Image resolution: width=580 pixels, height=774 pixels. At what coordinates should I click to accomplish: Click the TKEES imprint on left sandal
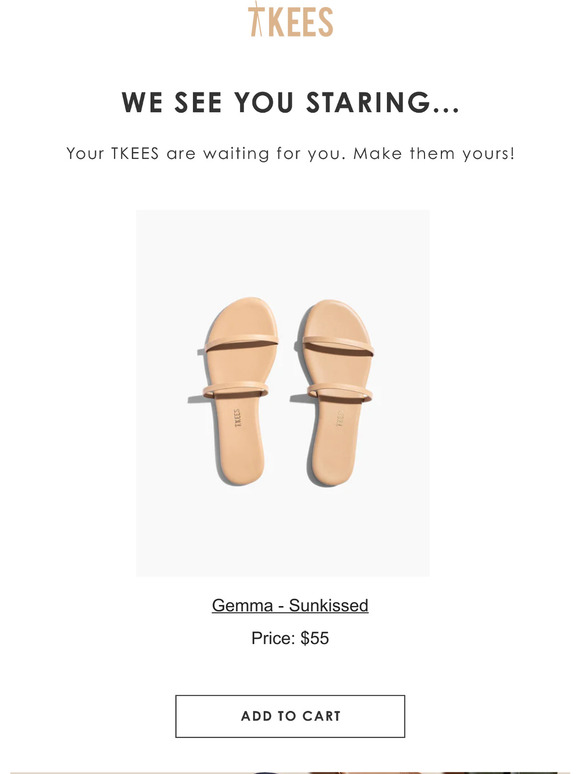pos(237,418)
